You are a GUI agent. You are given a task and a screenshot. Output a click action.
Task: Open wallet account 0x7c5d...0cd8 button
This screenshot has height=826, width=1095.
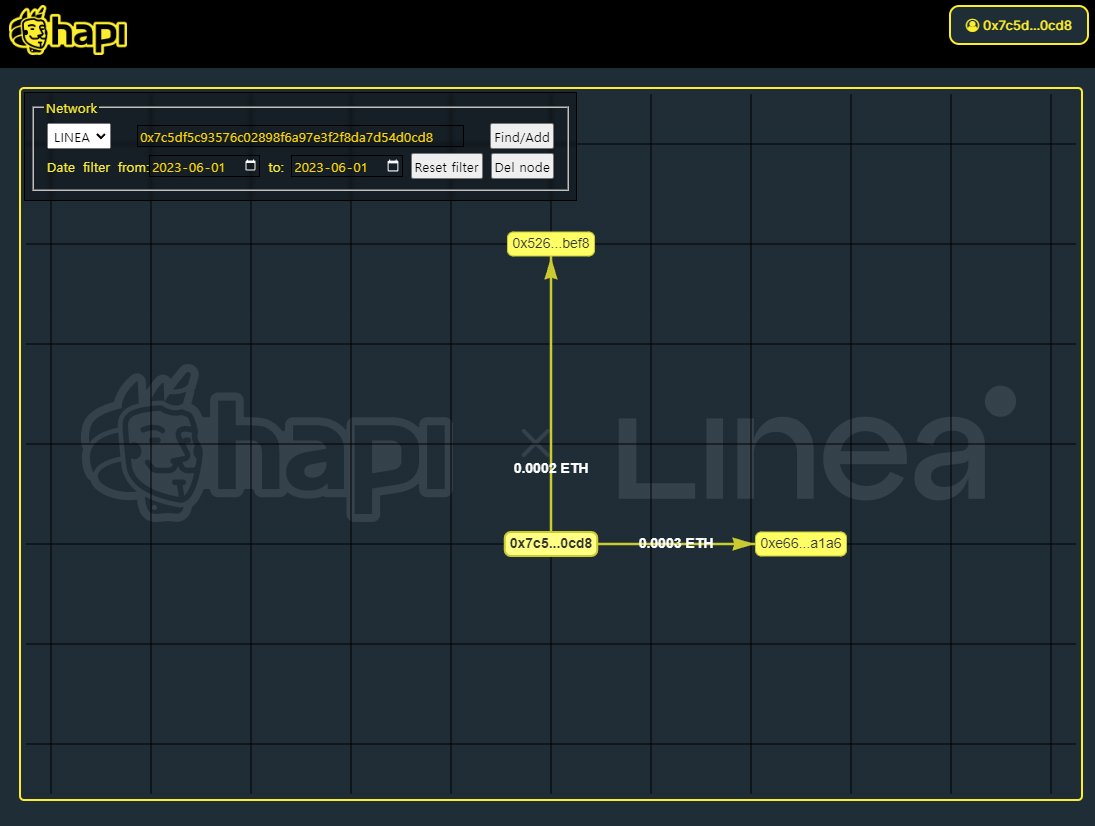[x=1018, y=25]
